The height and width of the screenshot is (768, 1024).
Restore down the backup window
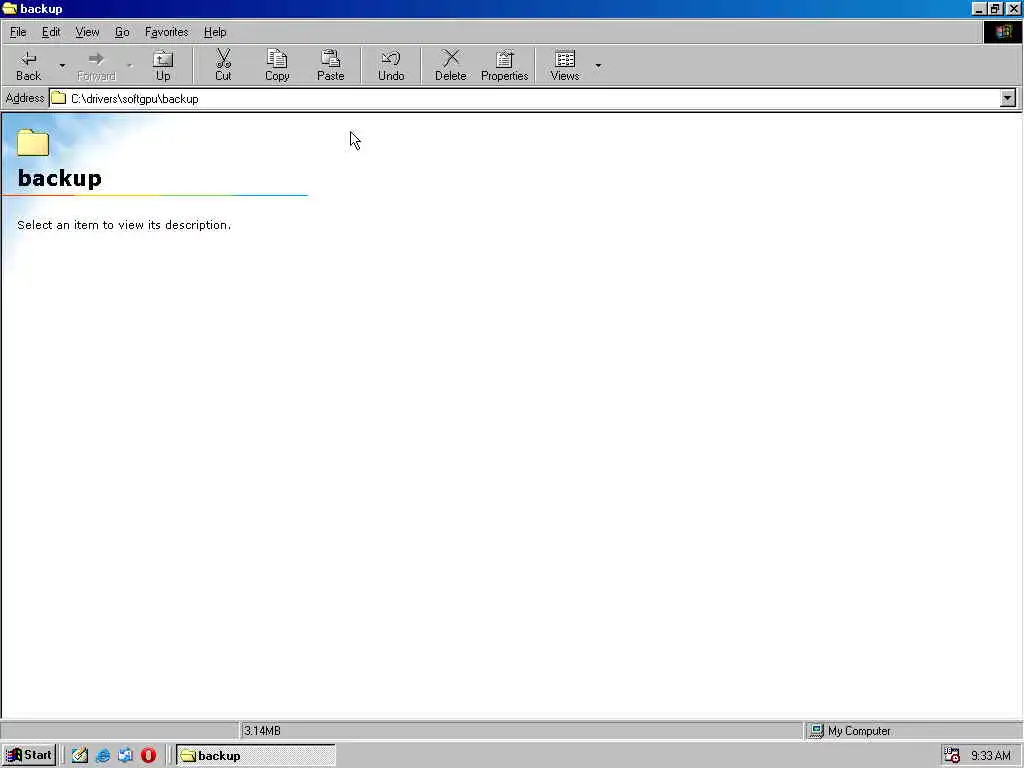coord(995,8)
